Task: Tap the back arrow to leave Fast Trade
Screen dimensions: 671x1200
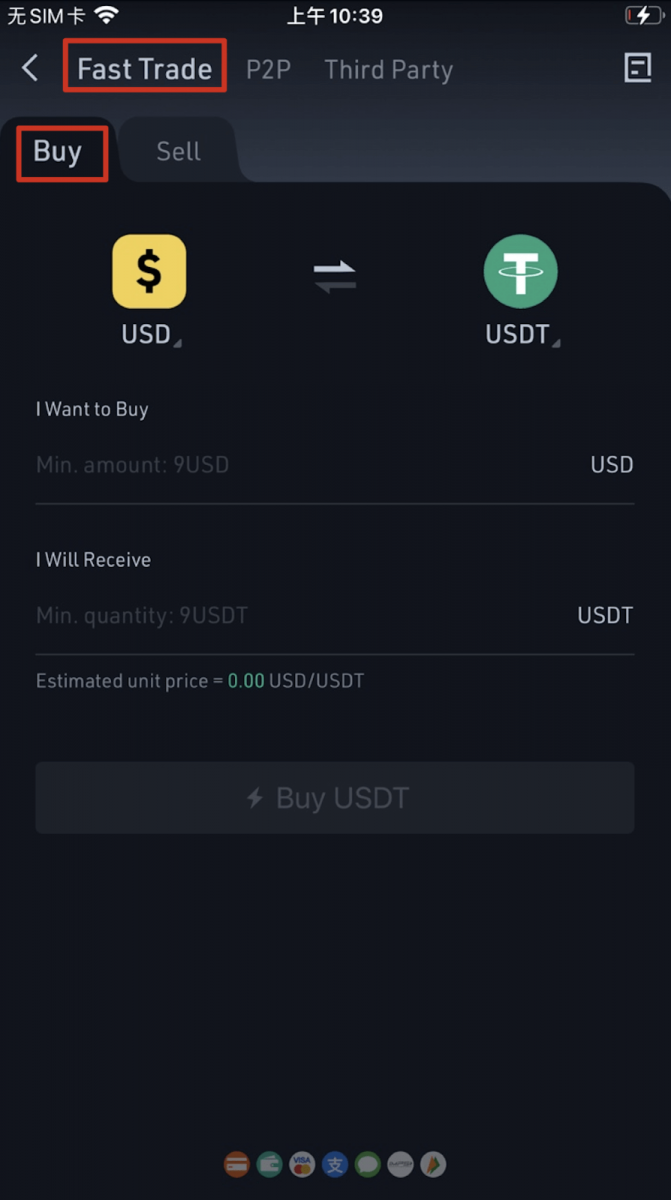Action: coord(30,68)
